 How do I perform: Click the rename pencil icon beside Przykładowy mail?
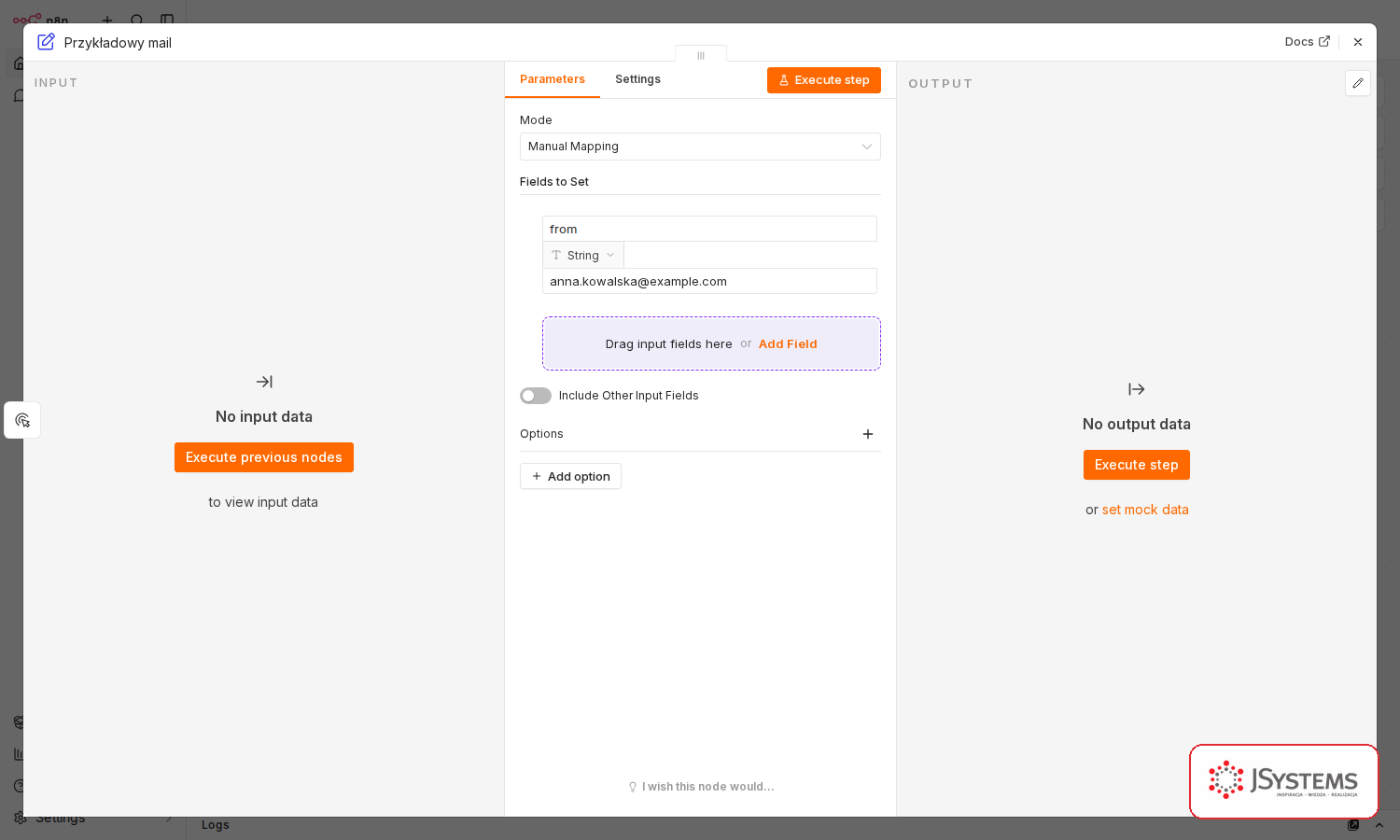tap(46, 42)
